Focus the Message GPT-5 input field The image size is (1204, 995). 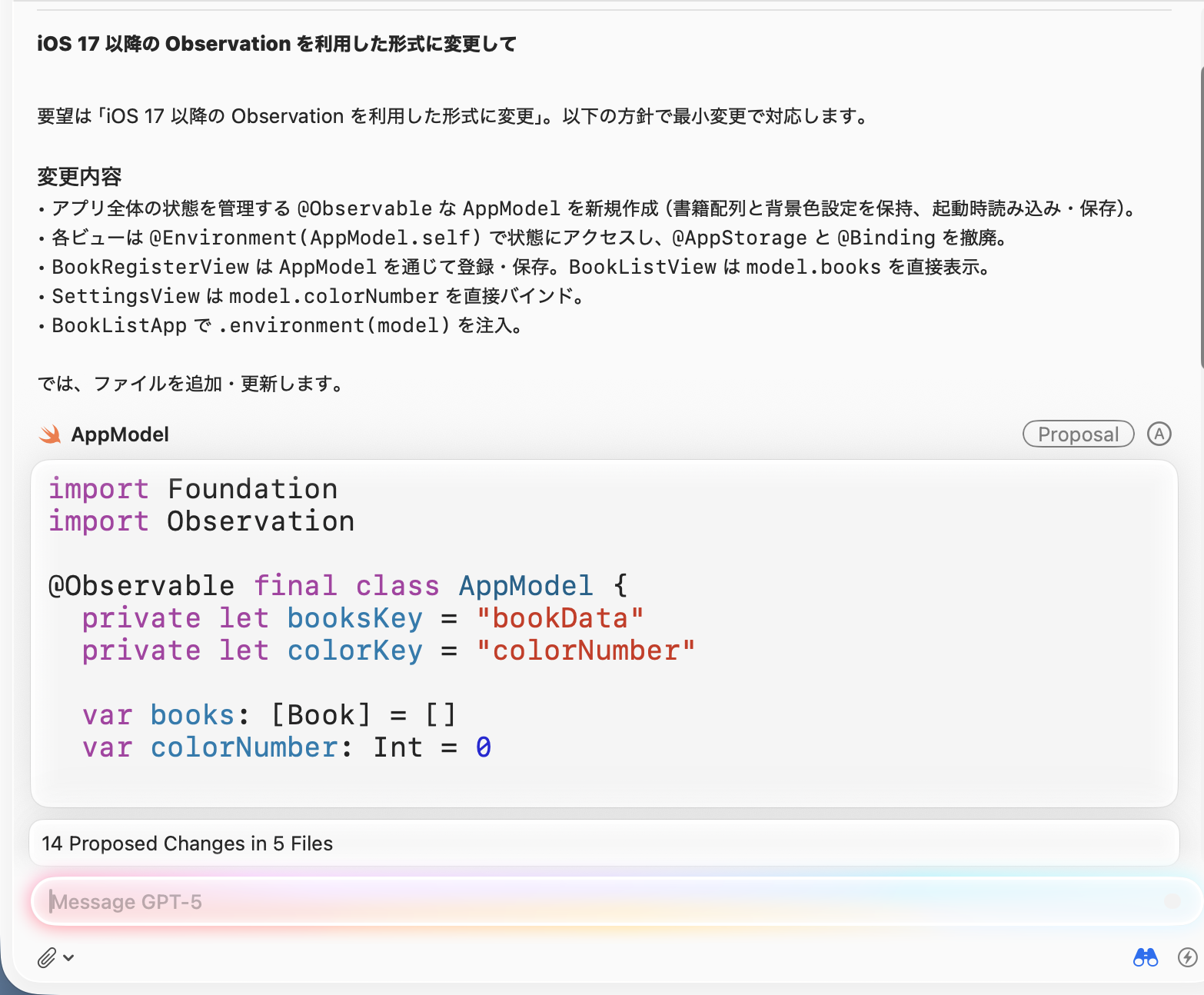tap(600, 902)
